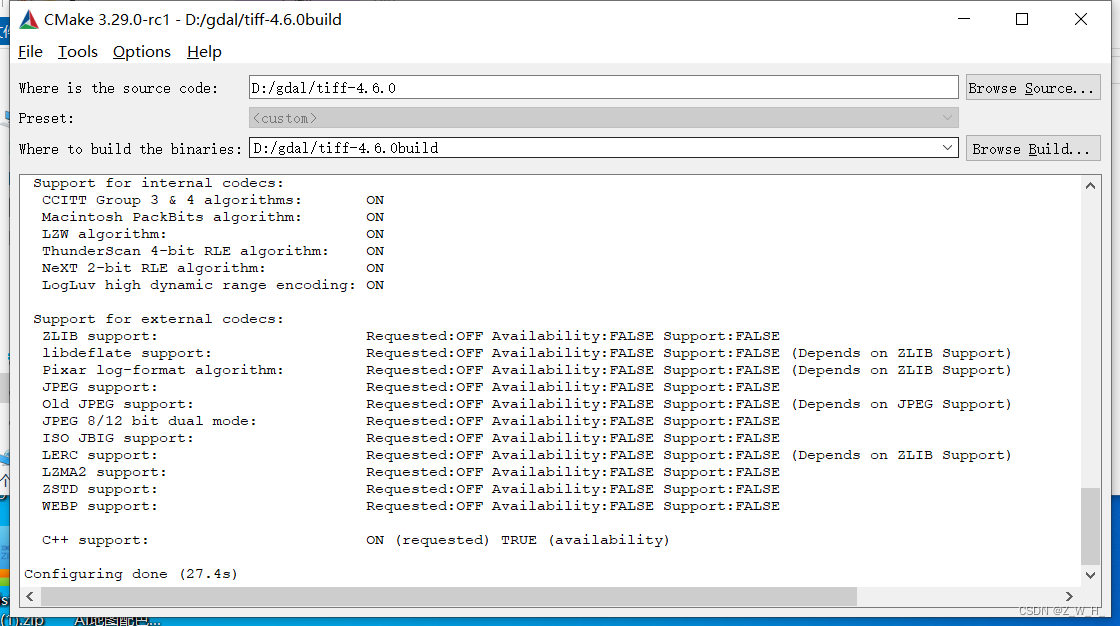This screenshot has height=626, width=1120.
Task: Click the 'C++ support:' output line
Action: click(356, 540)
